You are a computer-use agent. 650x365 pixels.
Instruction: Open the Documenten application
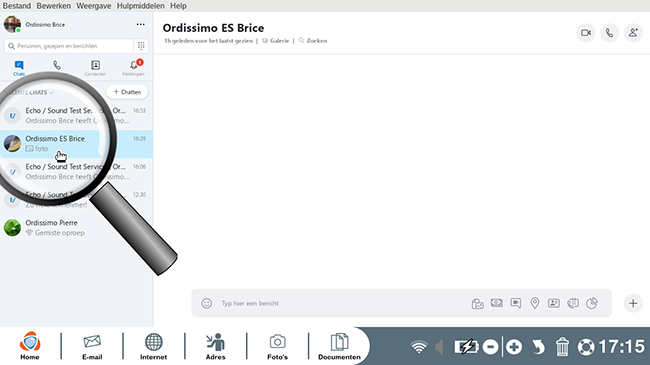339,346
